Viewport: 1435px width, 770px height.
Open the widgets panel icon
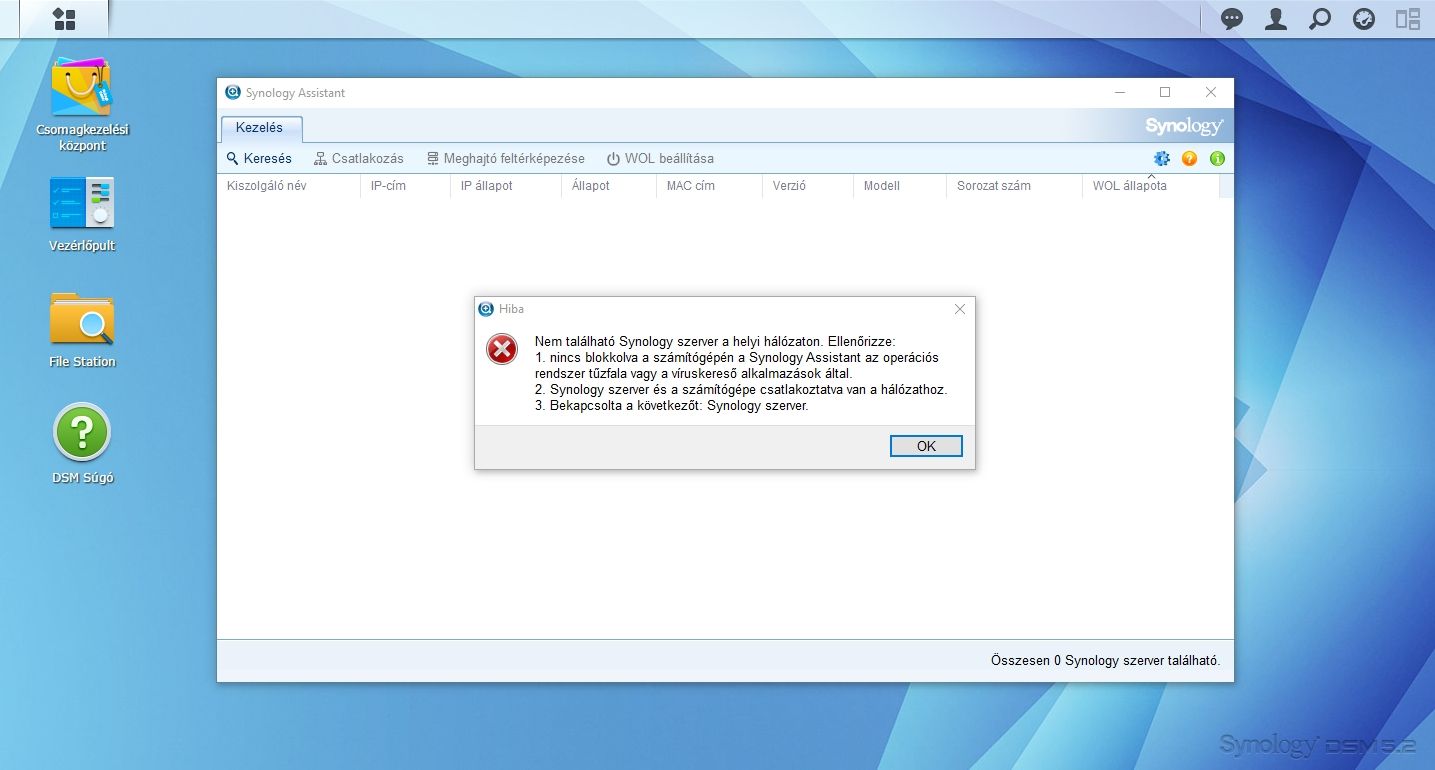[x=1408, y=19]
